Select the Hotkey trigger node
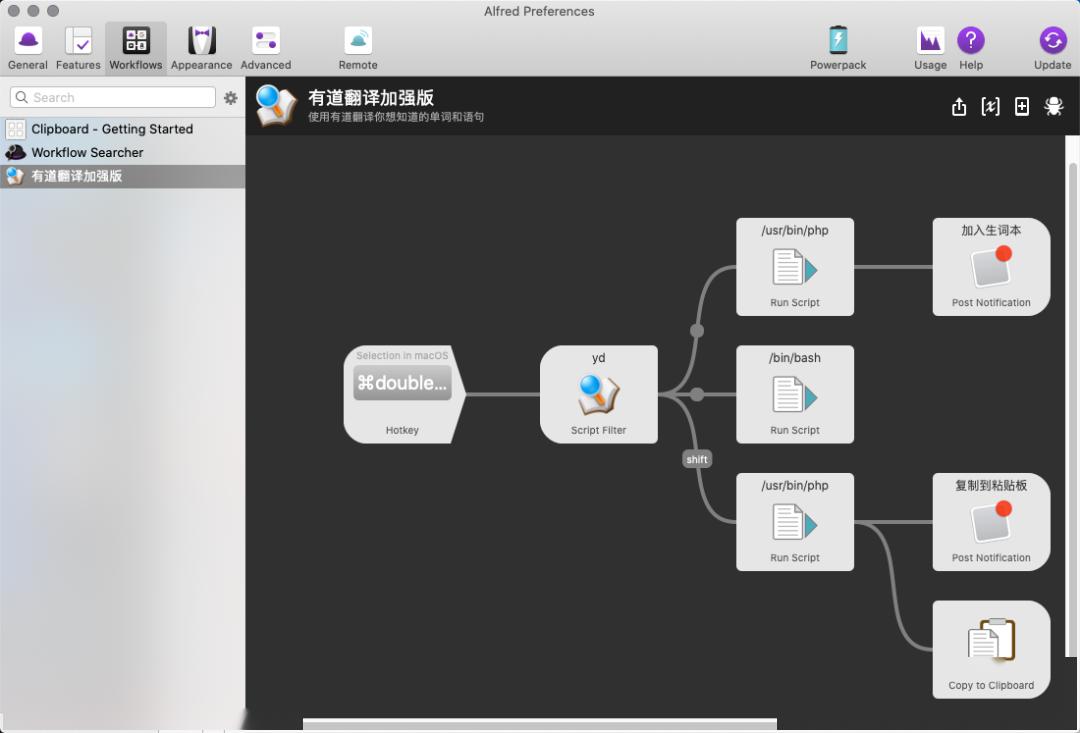 (x=404, y=394)
